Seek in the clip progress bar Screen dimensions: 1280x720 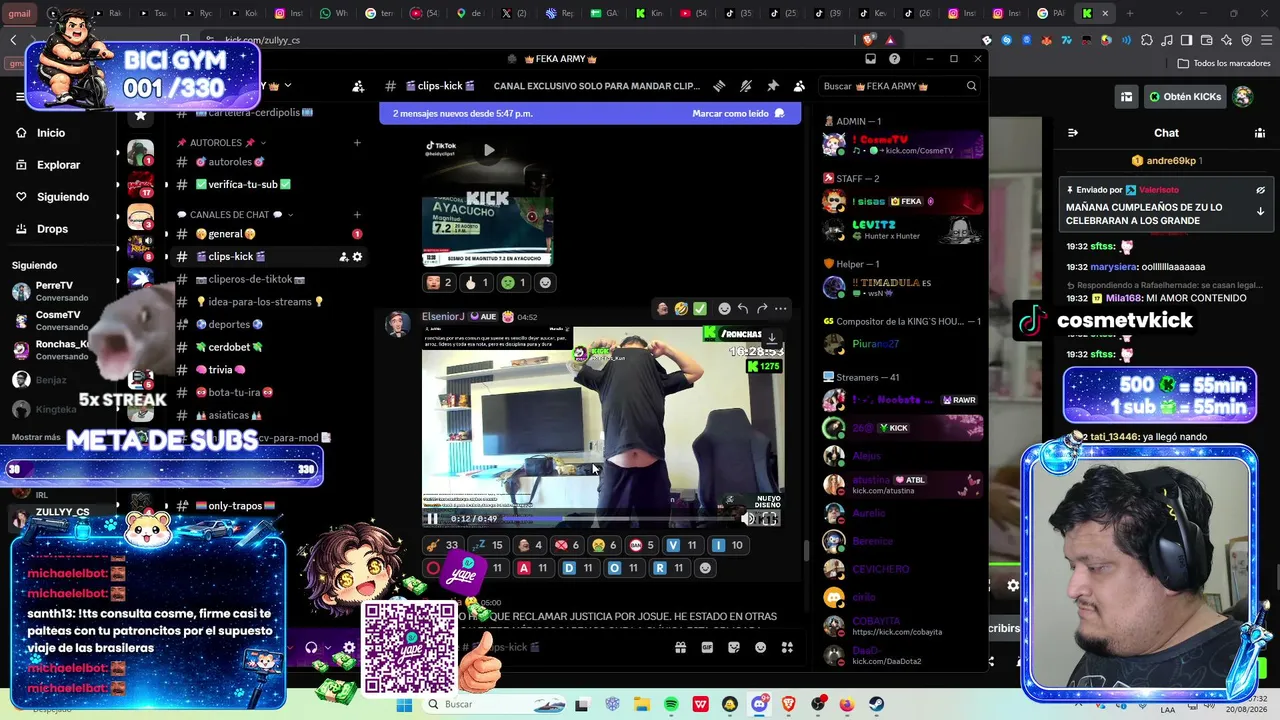[x=619, y=519]
